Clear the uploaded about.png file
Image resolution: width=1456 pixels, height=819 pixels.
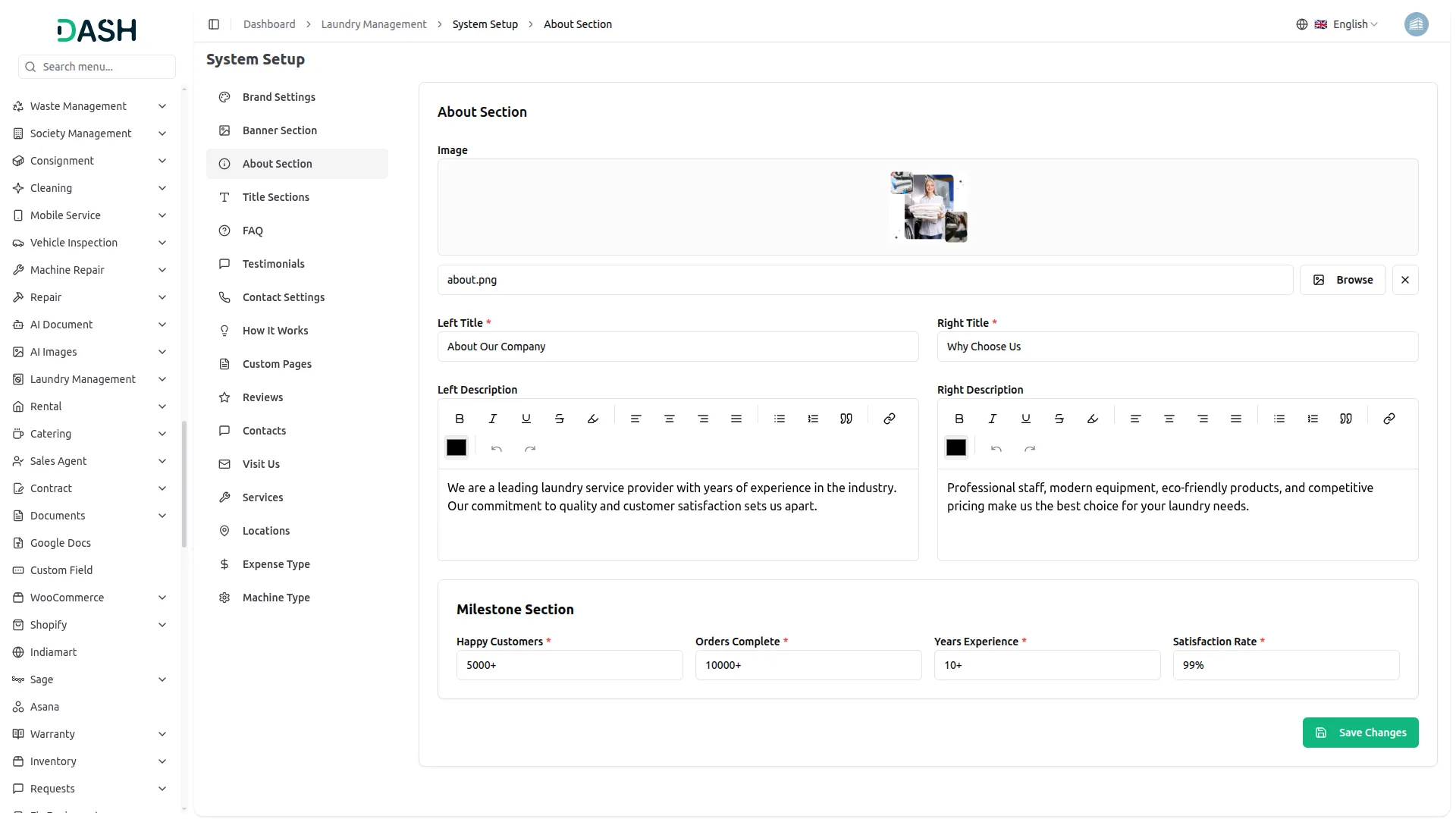click(x=1404, y=279)
